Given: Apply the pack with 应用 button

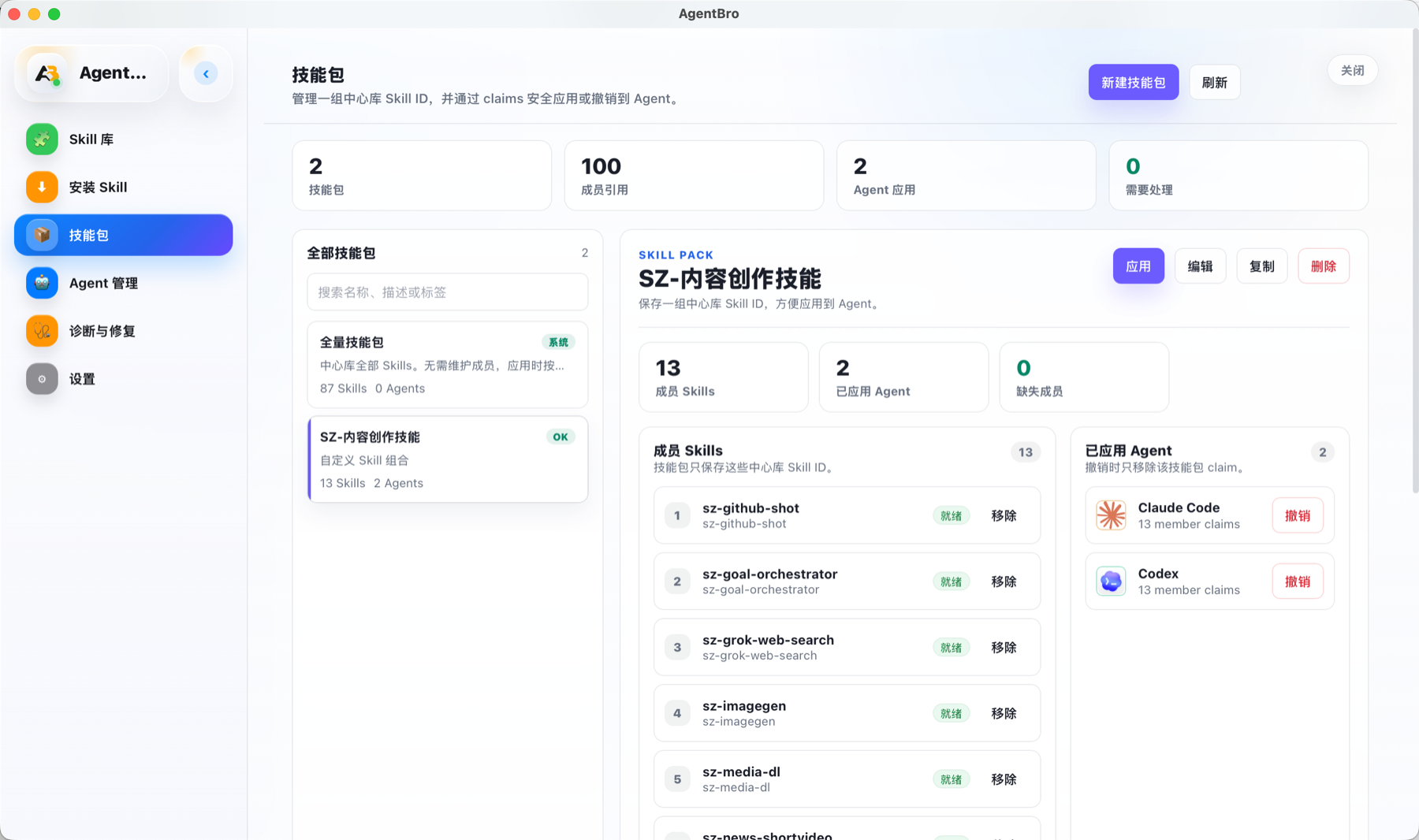Looking at the screenshot, I should tap(1138, 266).
